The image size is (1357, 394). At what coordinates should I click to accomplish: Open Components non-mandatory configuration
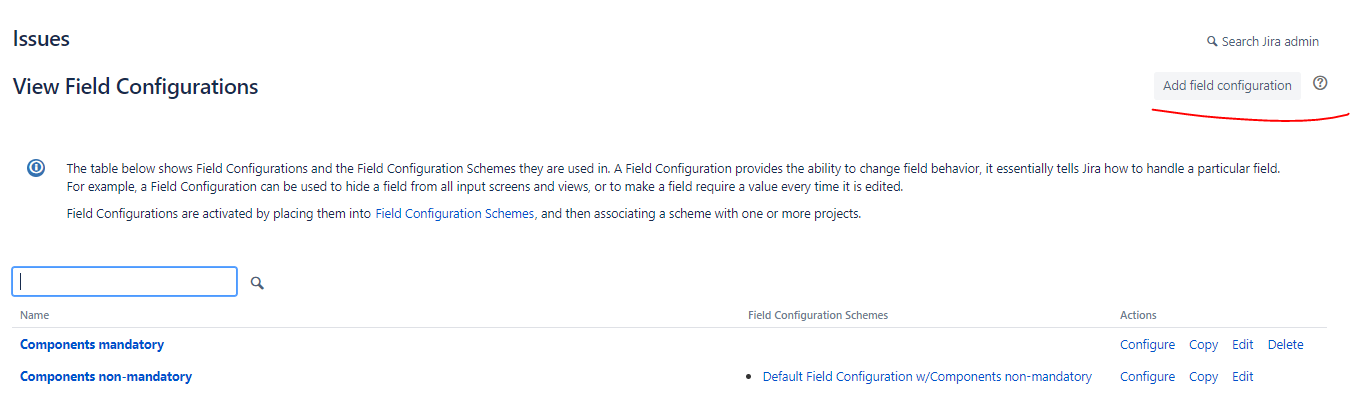point(106,377)
